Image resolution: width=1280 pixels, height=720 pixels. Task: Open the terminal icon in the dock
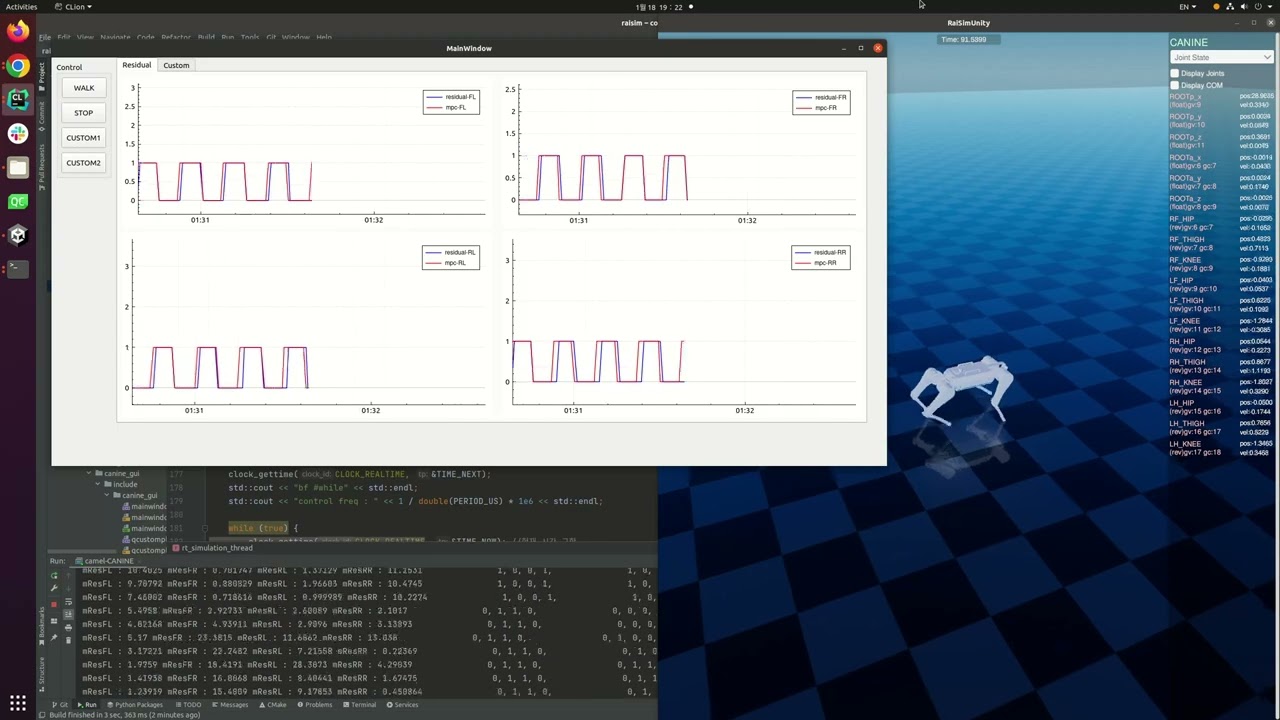(x=17, y=269)
